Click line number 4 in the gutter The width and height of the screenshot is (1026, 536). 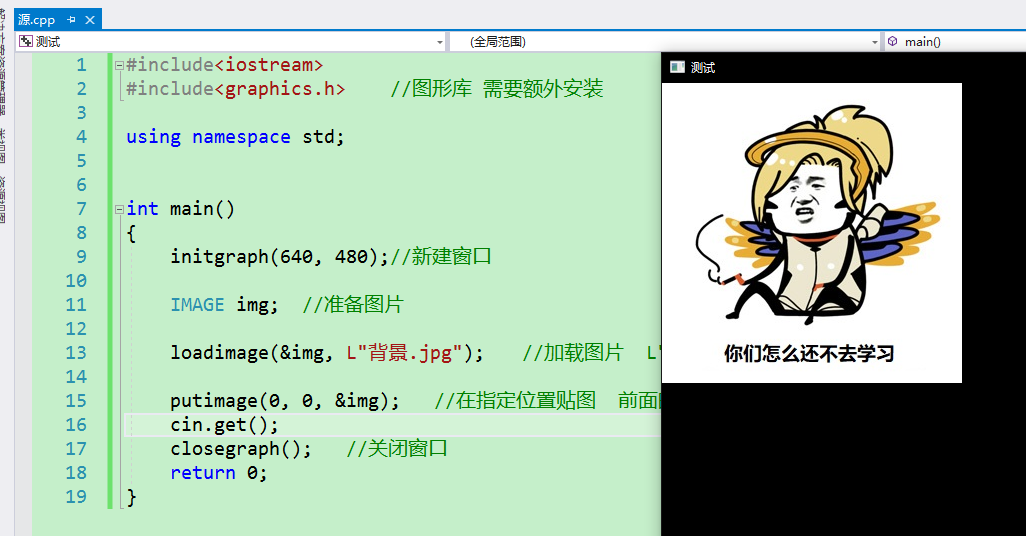(x=81, y=137)
